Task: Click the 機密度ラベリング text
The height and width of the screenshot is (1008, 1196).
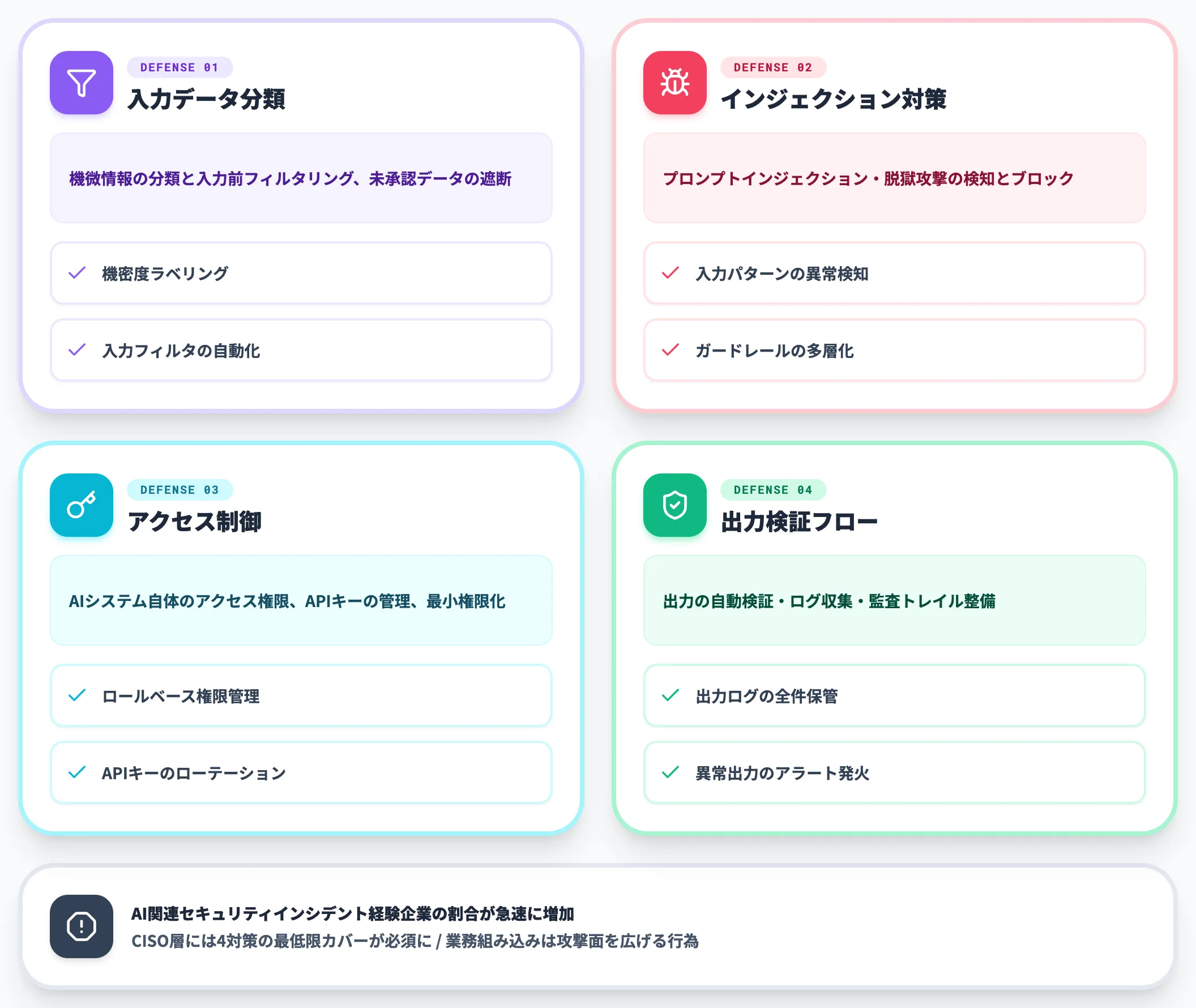Action: click(x=165, y=273)
